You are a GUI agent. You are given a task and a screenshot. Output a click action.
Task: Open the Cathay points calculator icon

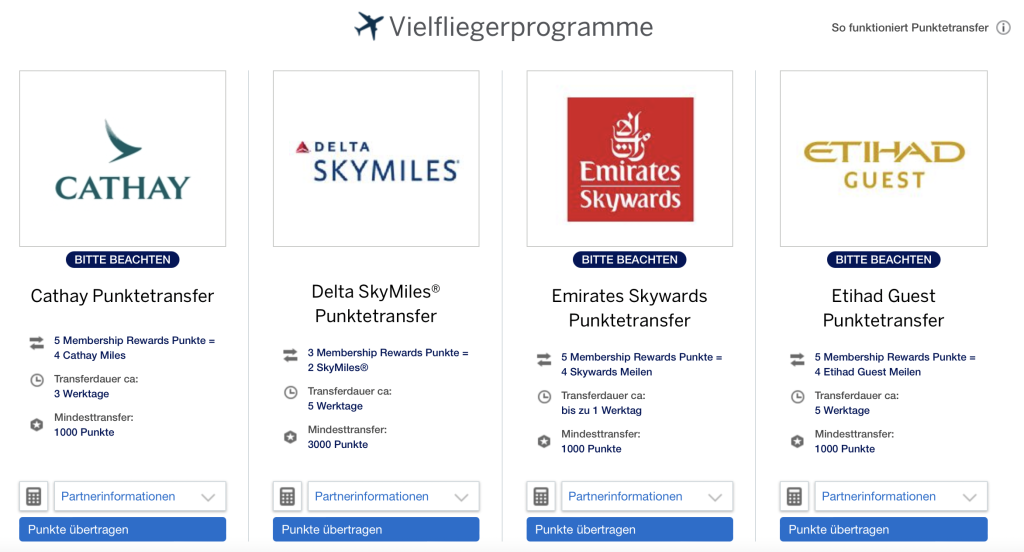click(34, 496)
